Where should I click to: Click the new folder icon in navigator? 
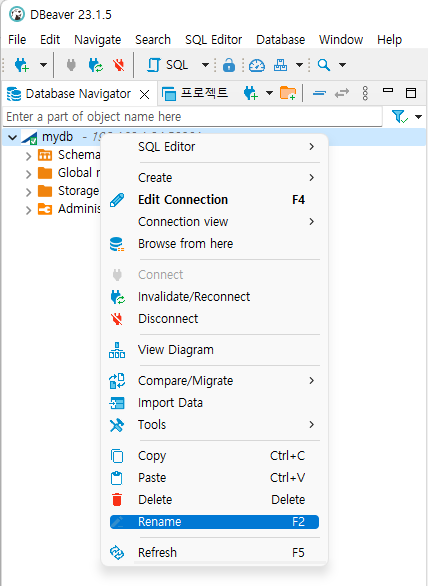pos(288,93)
